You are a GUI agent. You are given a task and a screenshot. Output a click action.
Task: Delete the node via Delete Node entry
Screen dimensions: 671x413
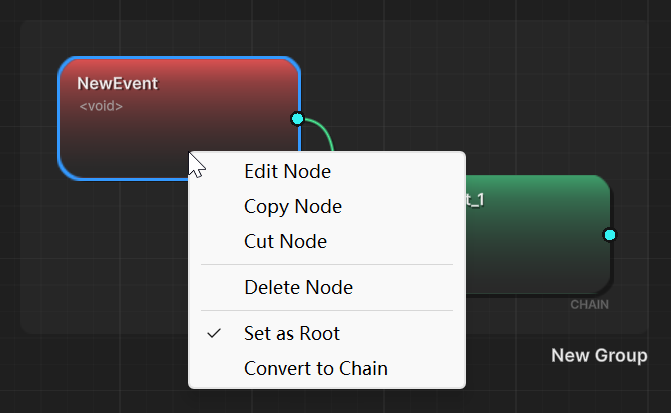tap(298, 288)
